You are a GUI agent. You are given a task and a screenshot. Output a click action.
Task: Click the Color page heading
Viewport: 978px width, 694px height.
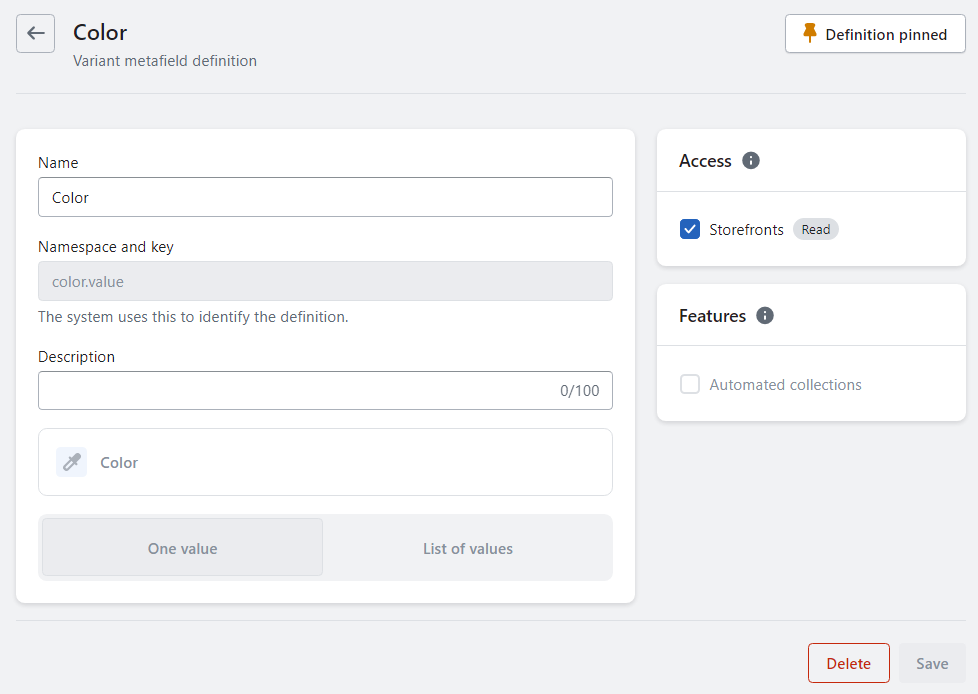pos(100,33)
